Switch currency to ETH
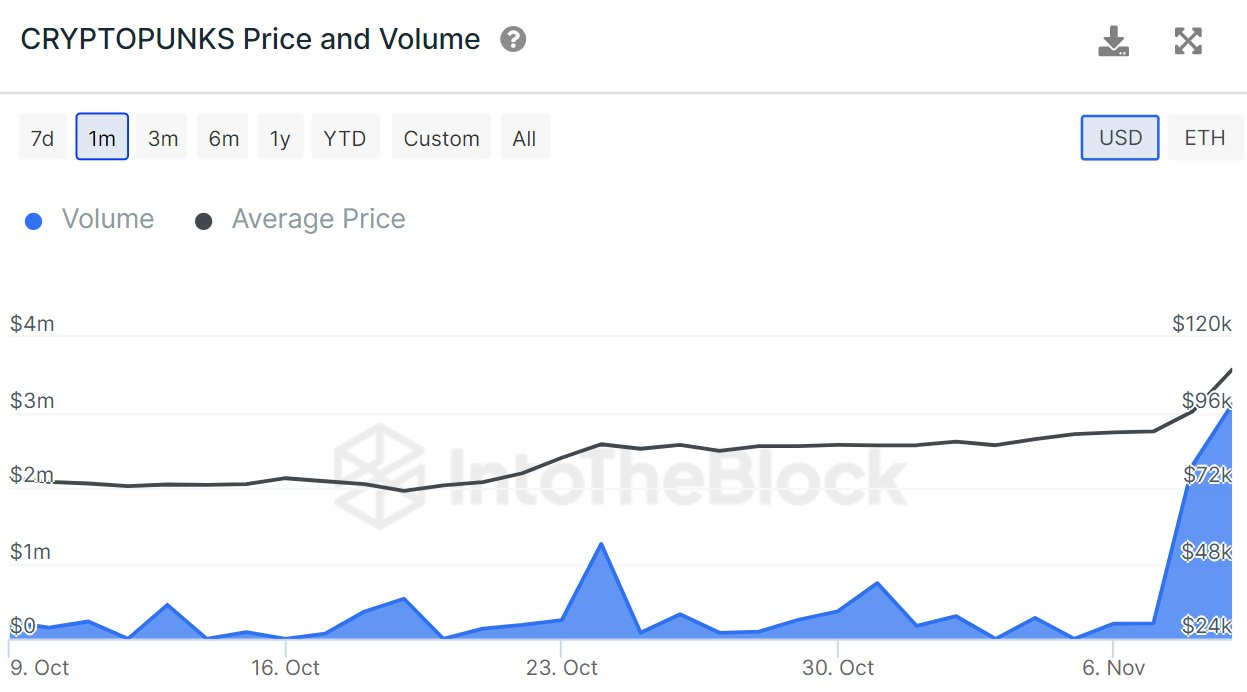 [x=1204, y=138]
